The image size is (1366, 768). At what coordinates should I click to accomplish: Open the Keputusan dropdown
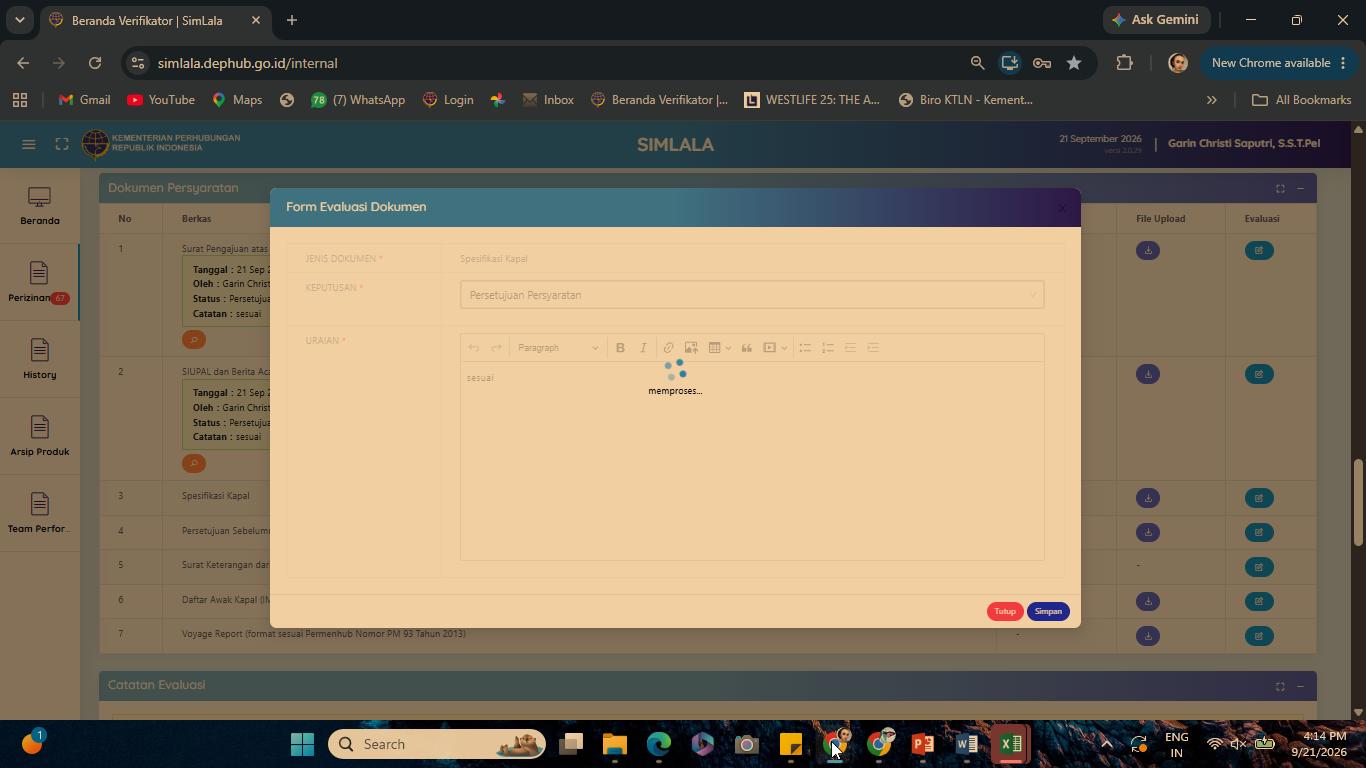(x=752, y=295)
